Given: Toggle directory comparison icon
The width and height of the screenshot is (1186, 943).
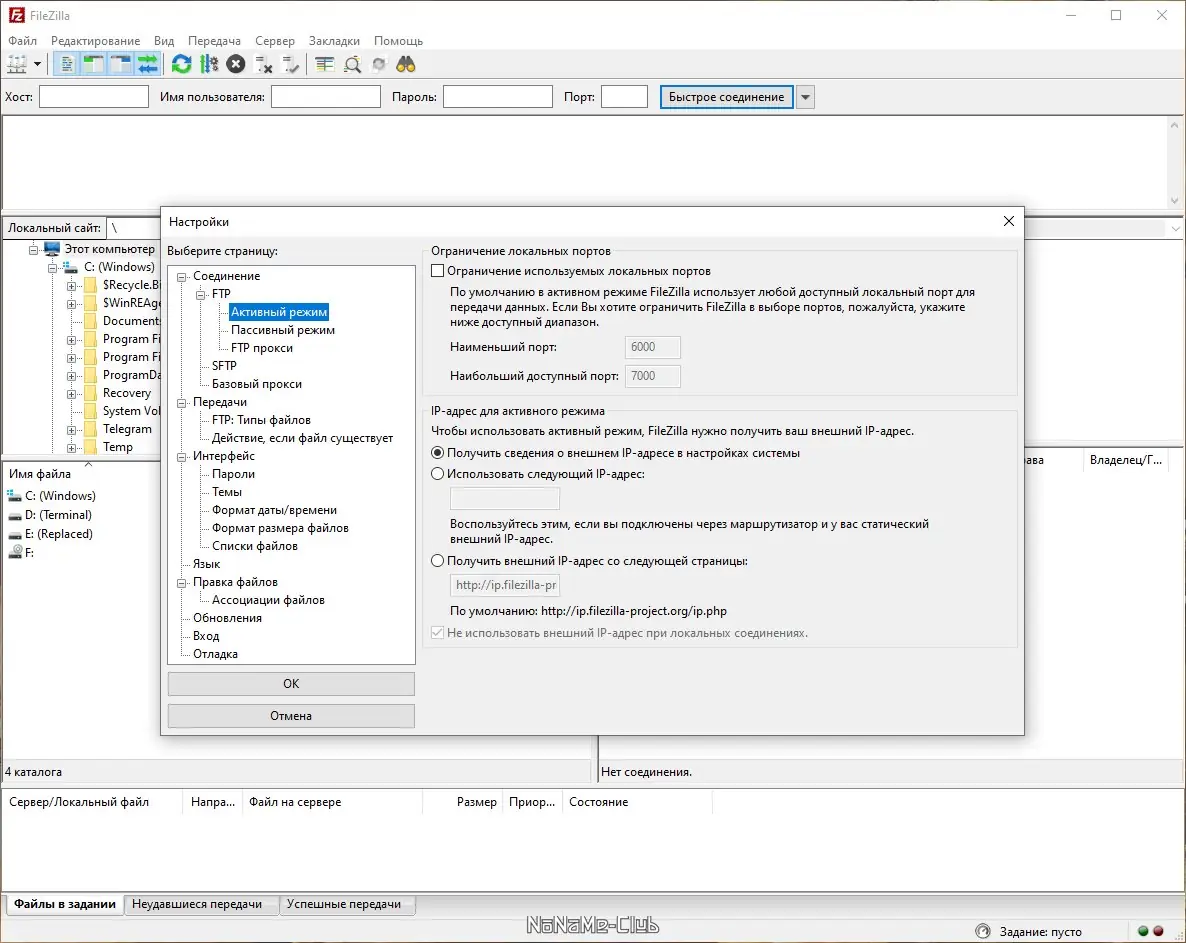Looking at the screenshot, I should tap(352, 64).
